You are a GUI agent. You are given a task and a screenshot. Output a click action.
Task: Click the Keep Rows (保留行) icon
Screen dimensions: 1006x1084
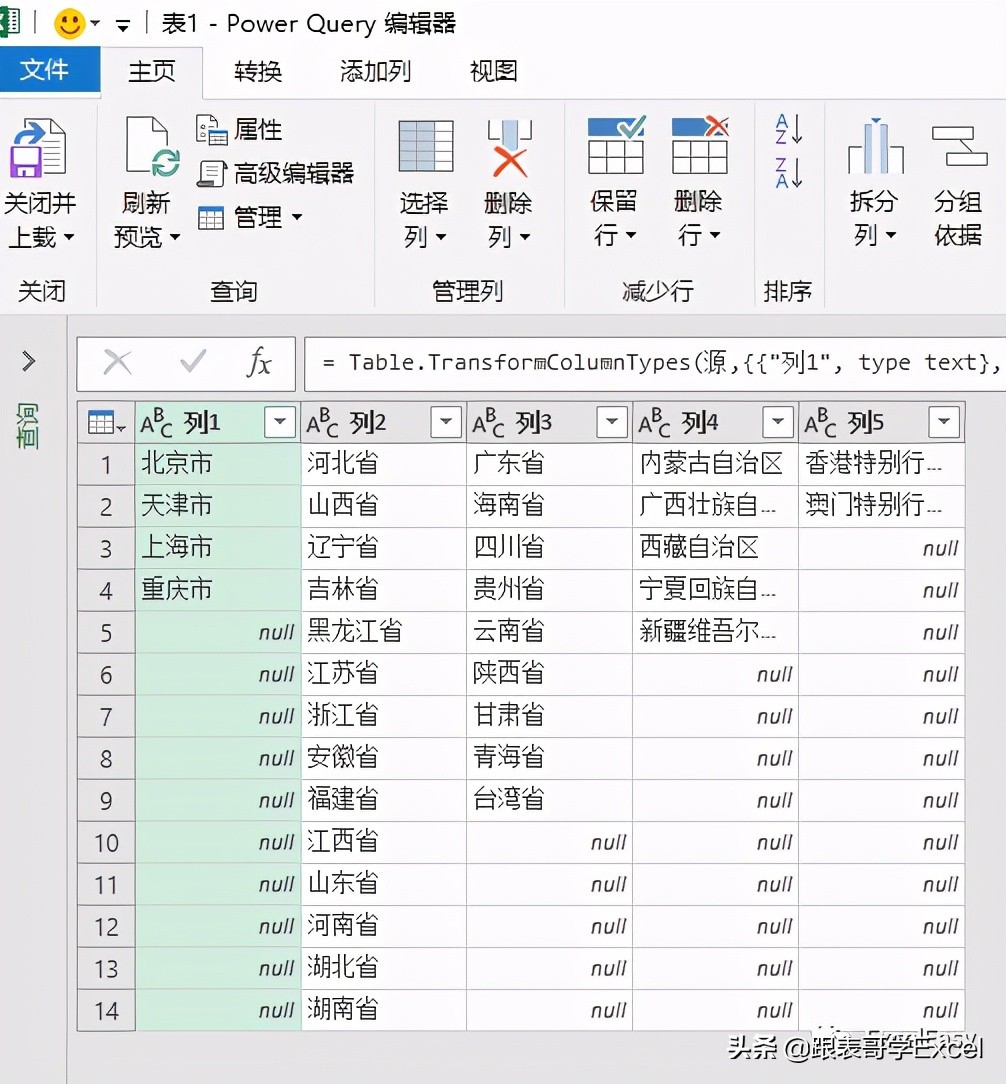[616, 144]
